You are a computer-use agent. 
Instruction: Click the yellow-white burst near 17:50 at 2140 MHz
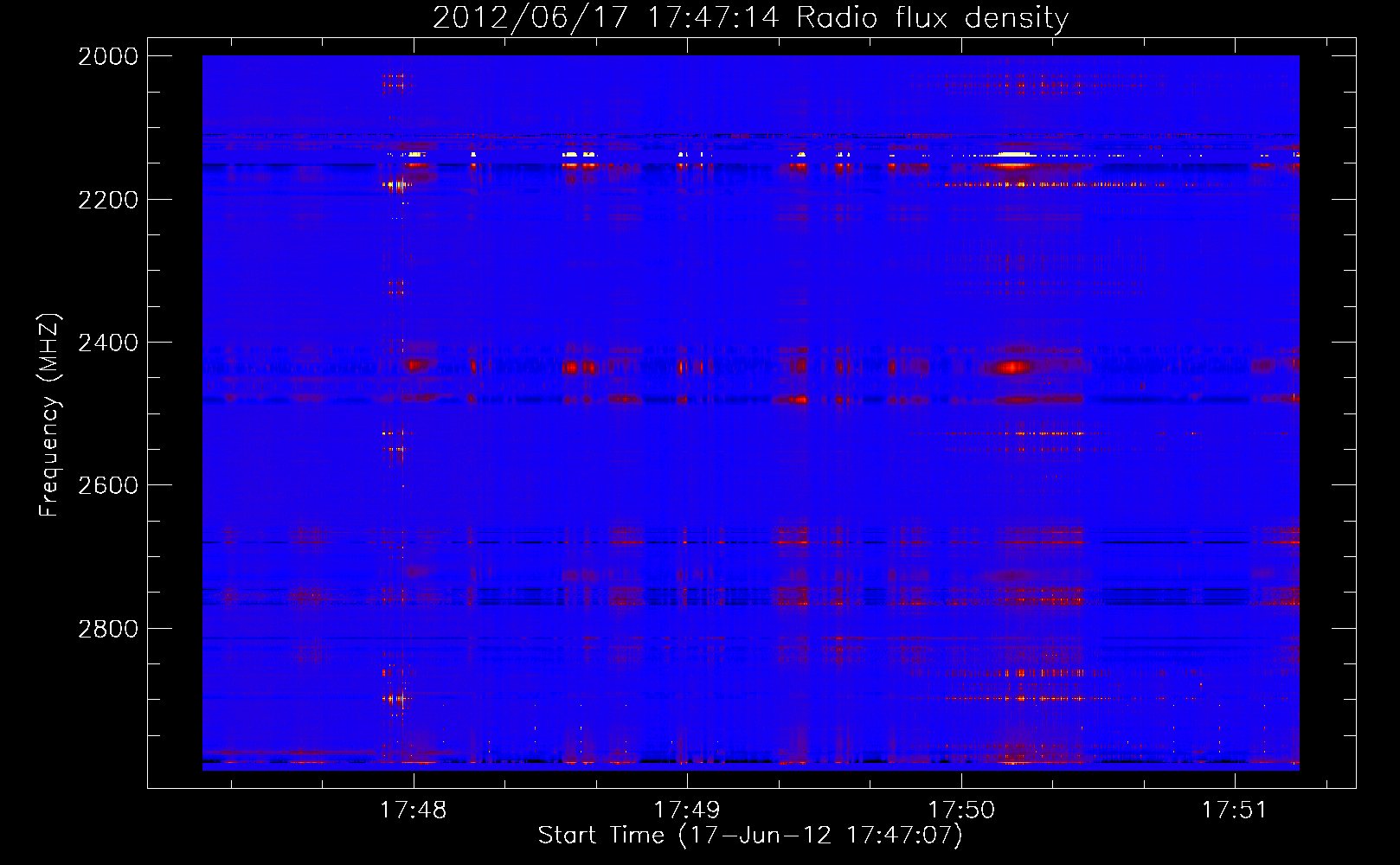point(1013,155)
